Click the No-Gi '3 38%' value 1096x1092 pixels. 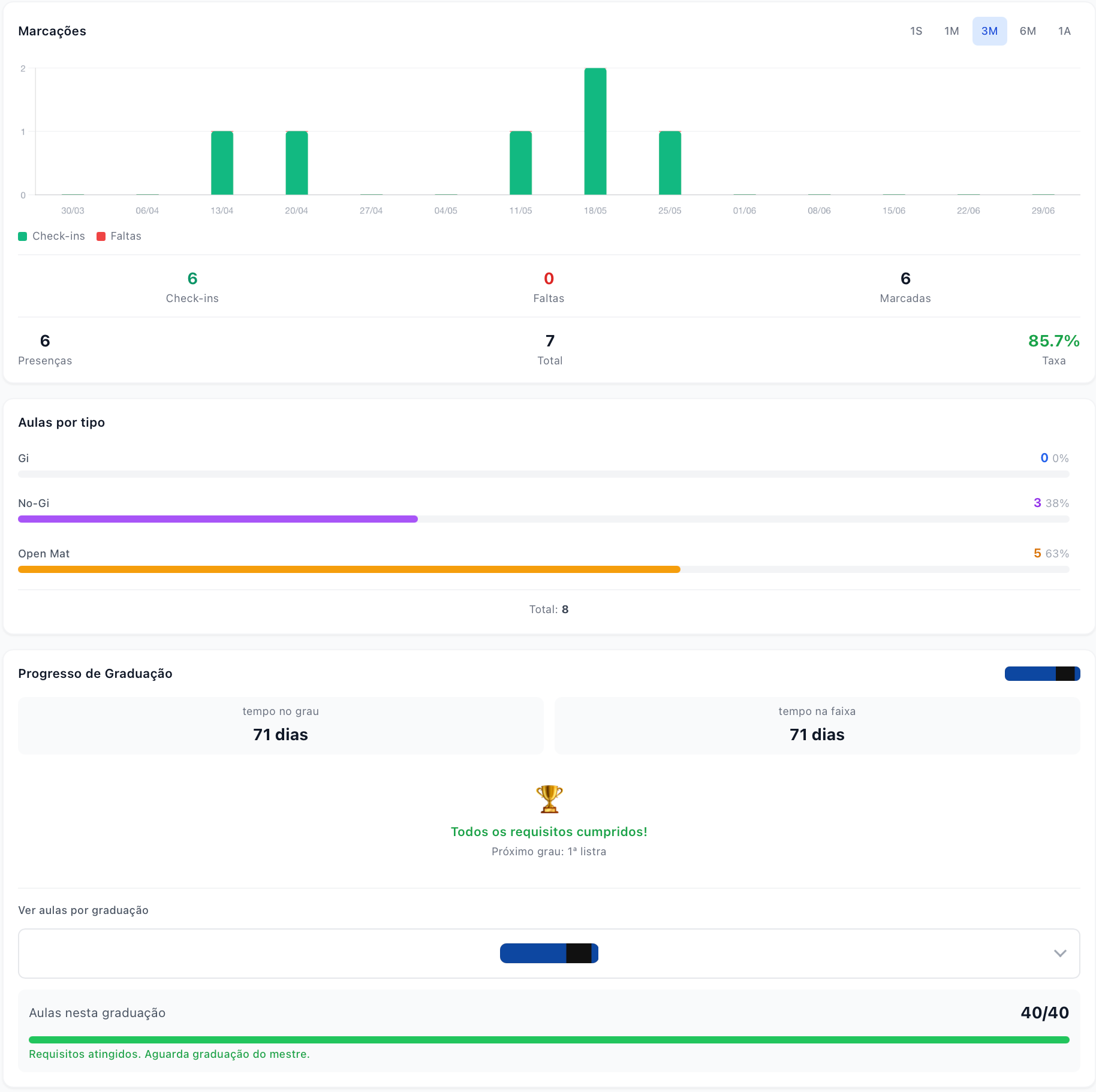click(x=1051, y=503)
